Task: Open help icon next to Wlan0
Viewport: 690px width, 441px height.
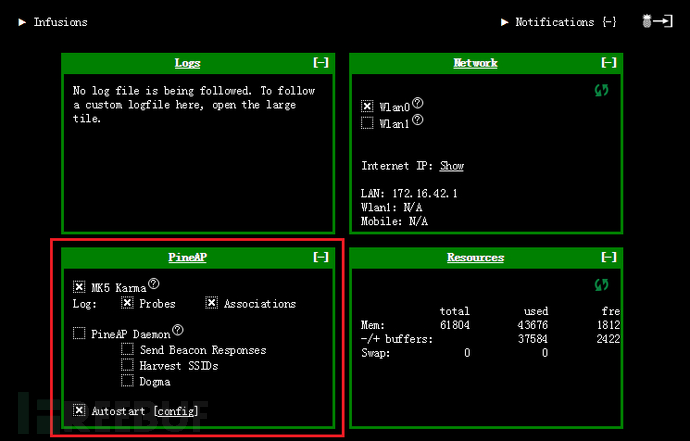Action: tap(418, 103)
